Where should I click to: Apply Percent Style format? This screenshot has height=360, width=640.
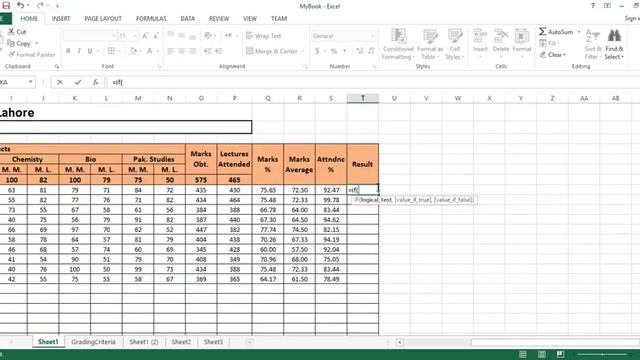334,51
